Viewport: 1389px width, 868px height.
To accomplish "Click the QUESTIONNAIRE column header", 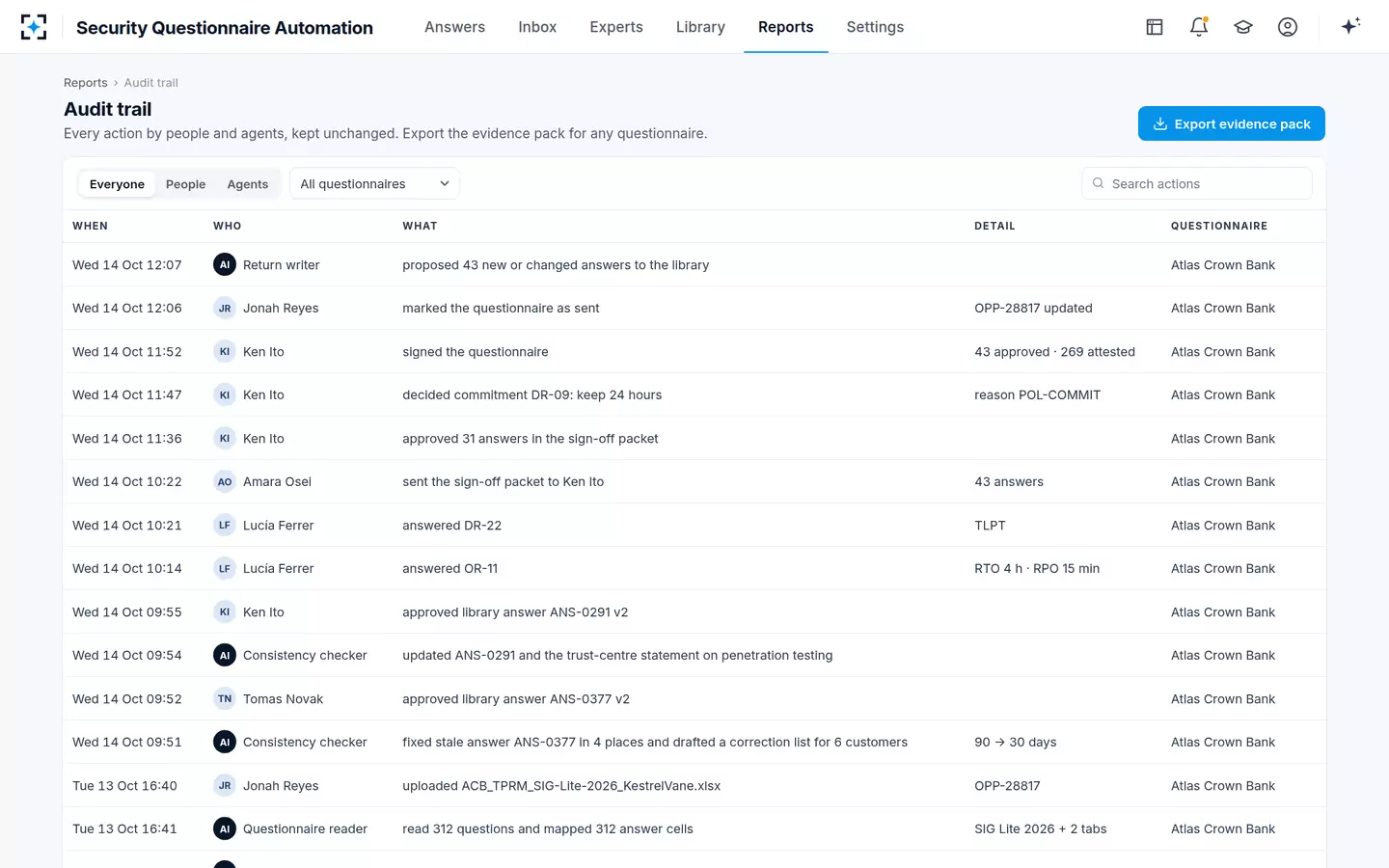I will (1219, 226).
